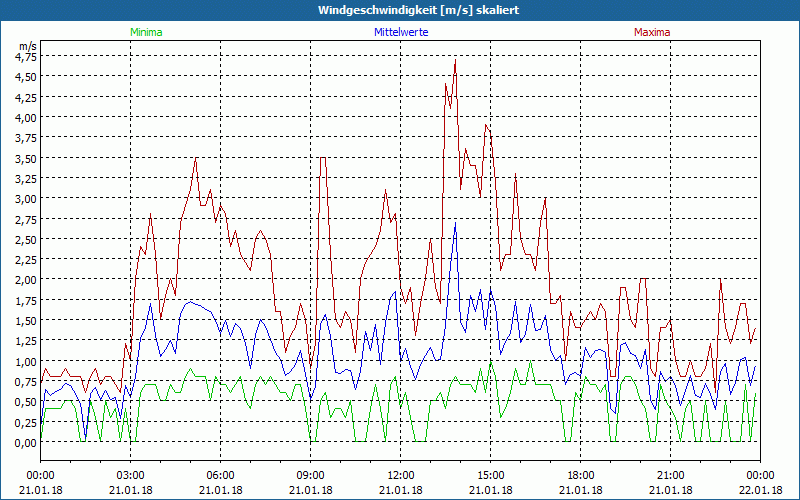The height and width of the screenshot is (500, 800).
Task: Click the 0,25 y-axis value
Action: tap(26, 422)
